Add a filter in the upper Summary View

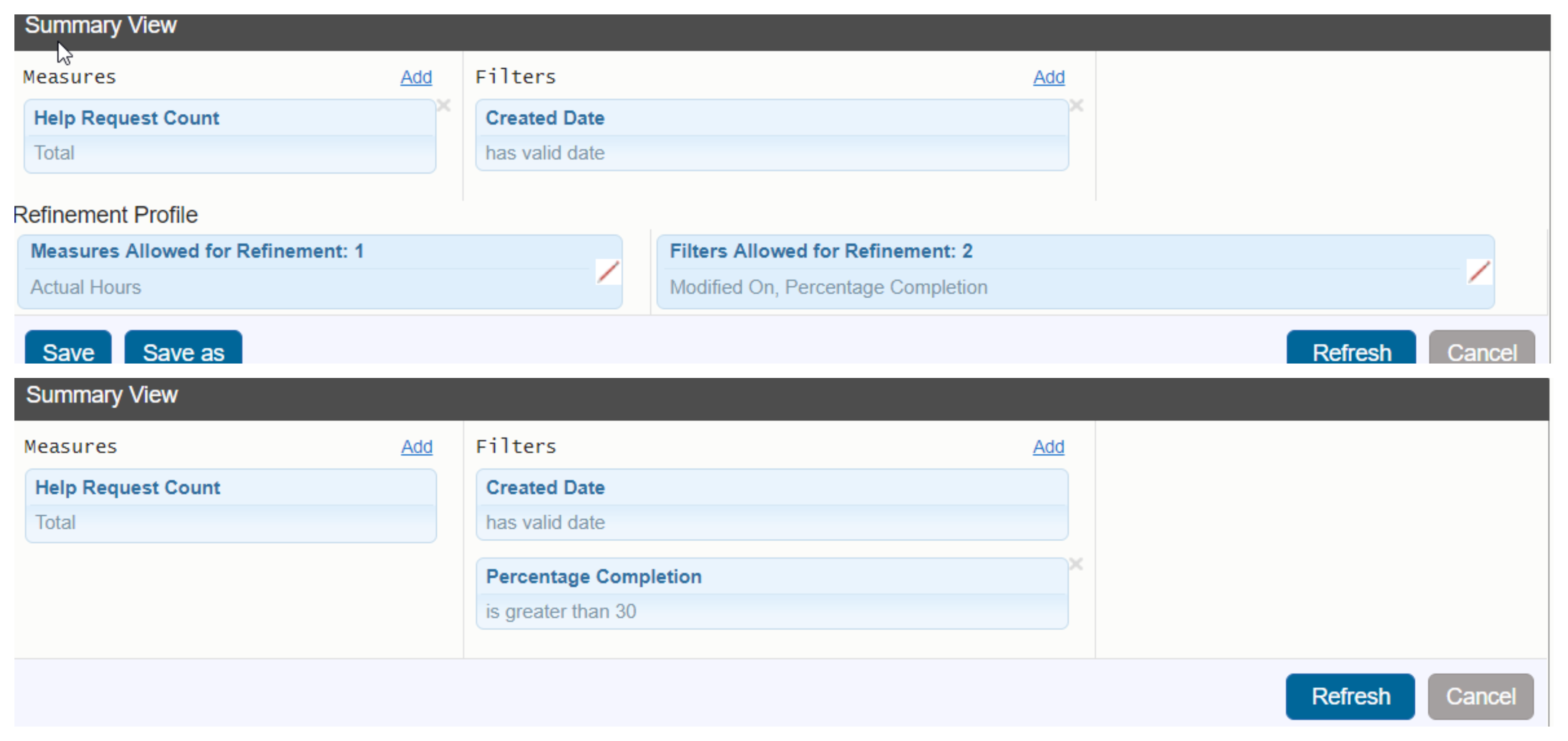point(1048,77)
